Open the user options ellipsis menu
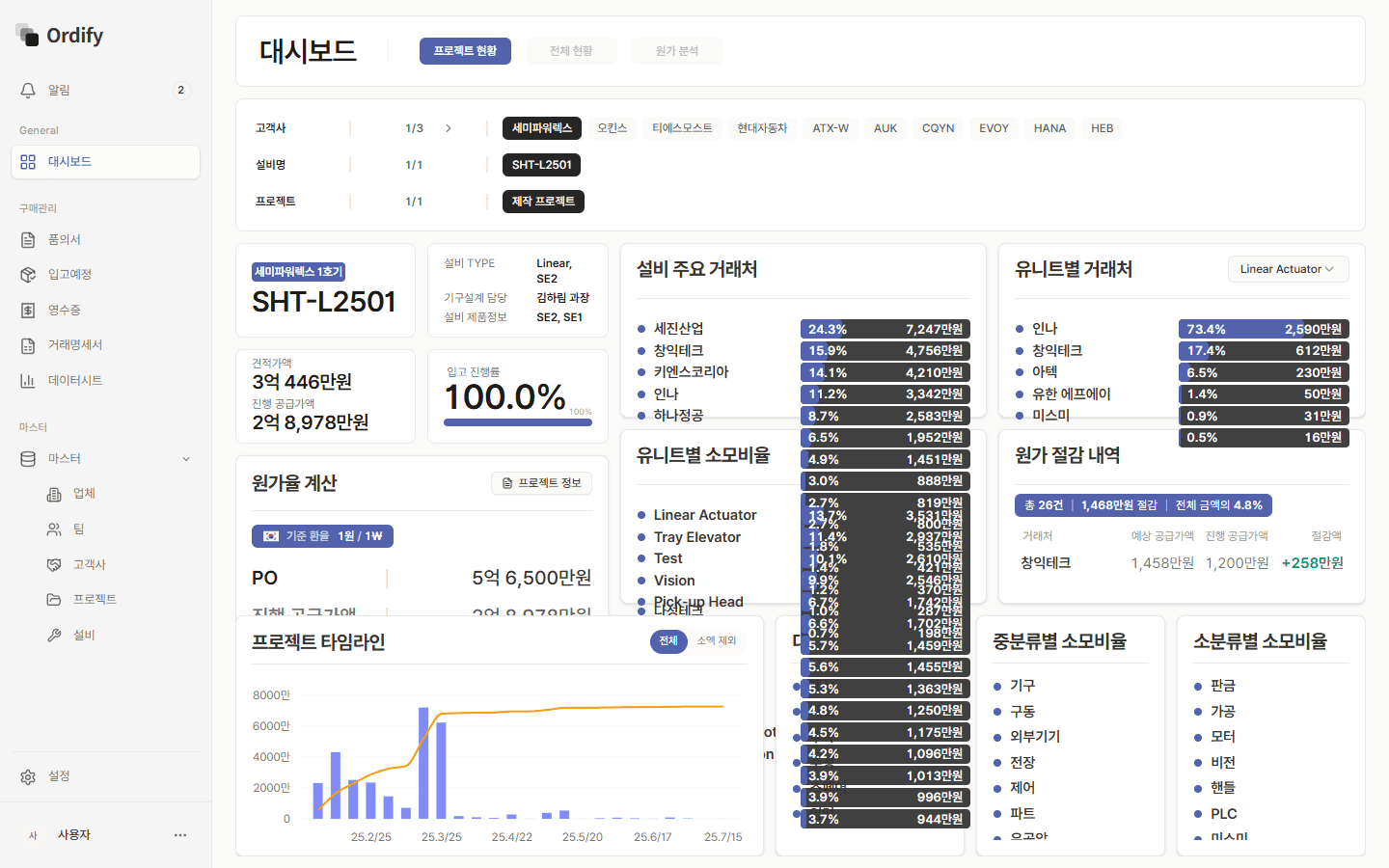 click(x=179, y=834)
